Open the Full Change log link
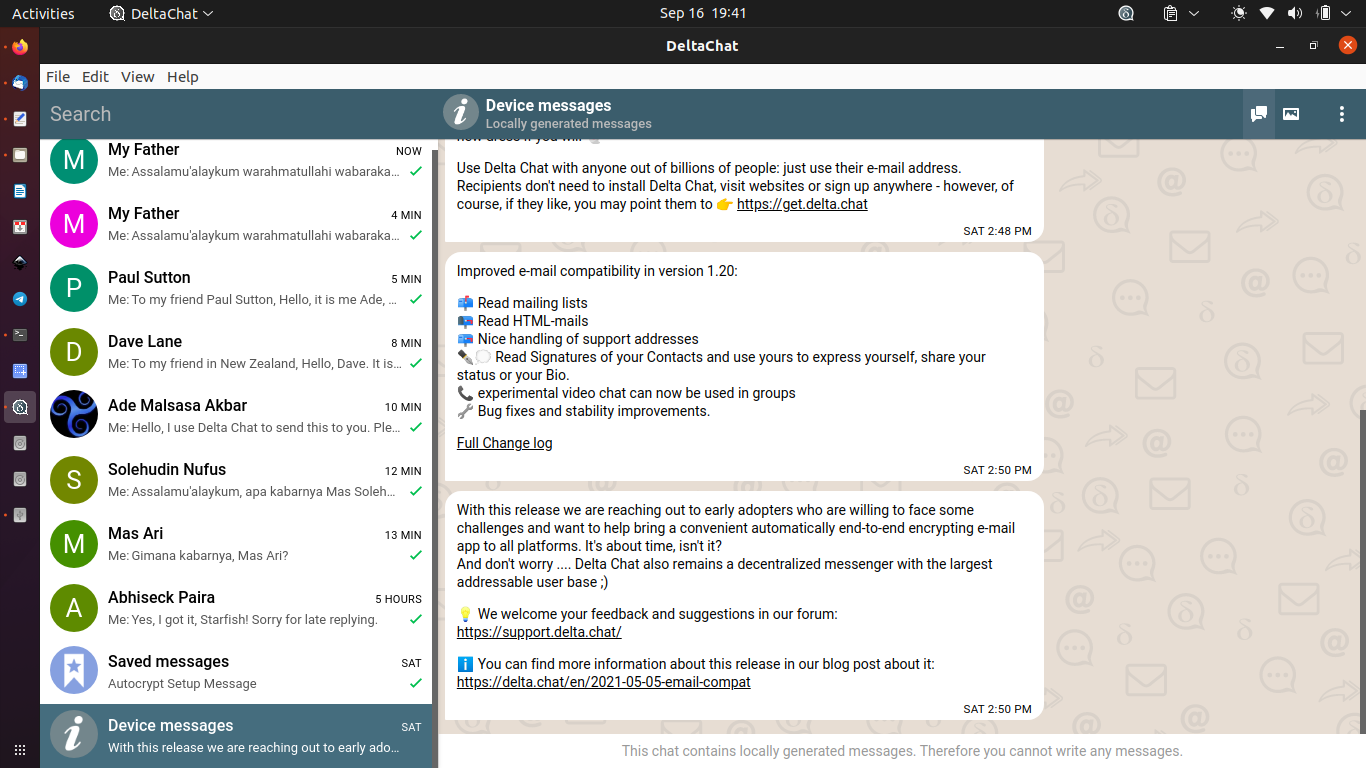 (504, 443)
